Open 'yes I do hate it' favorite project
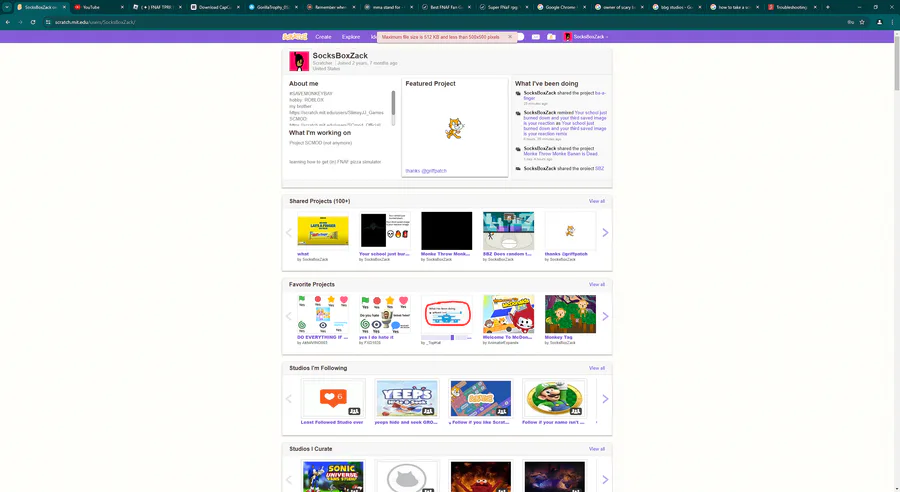The image size is (900, 492). pyautogui.click(x=385, y=314)
